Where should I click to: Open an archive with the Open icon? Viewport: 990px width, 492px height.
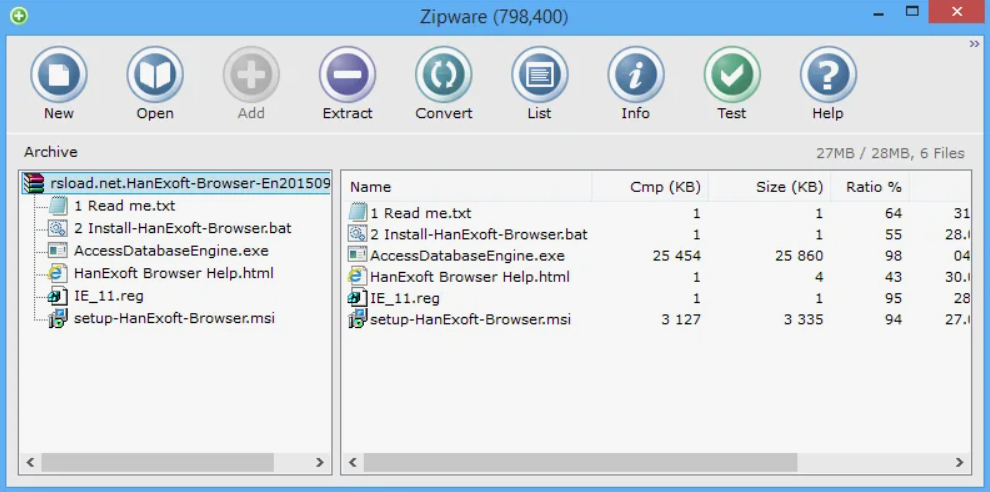tap(155, 75)
